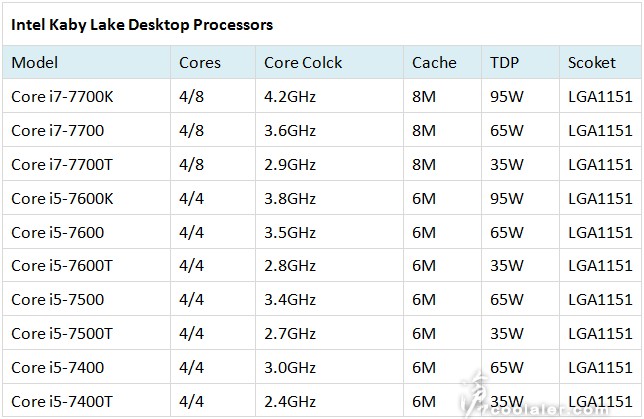Viewport: 644px width, 419px height.
Task: Click the Core Colck column header
Action: click(x=303, y=63)
